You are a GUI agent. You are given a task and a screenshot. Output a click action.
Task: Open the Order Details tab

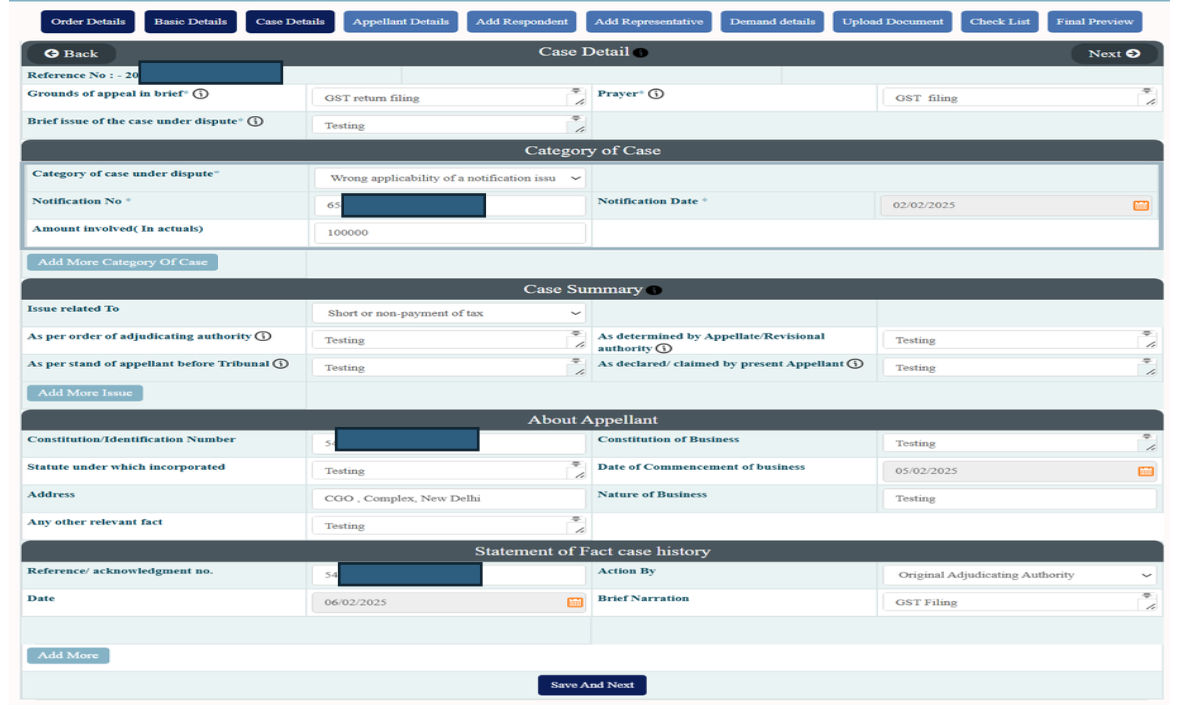tap(88, 21)
